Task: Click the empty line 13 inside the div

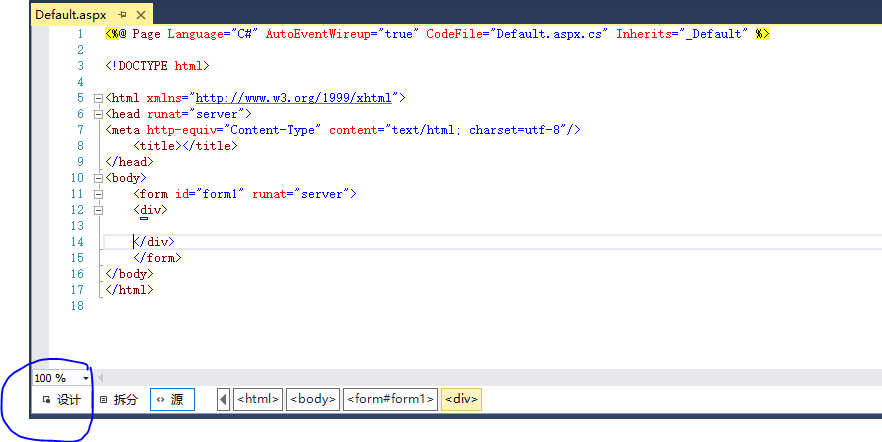Action: 493,226
